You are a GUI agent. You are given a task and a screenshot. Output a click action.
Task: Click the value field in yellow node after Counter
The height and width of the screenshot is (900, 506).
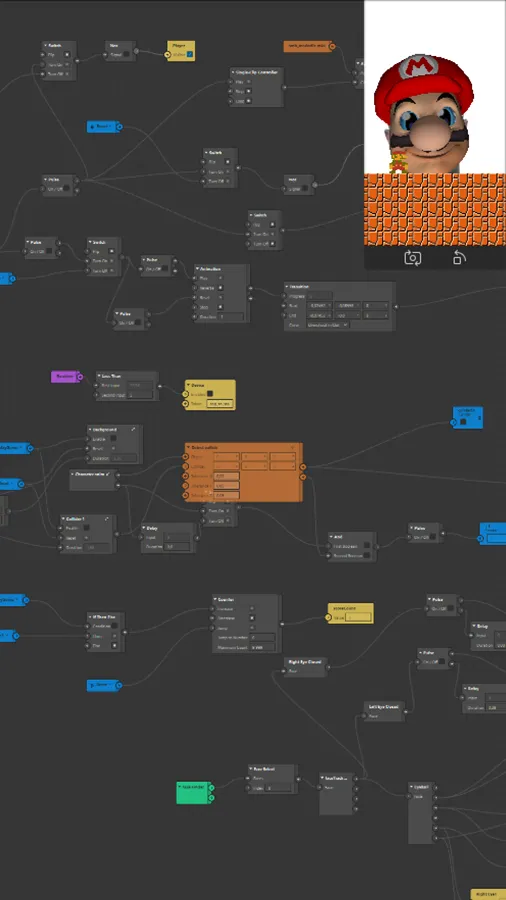tap(358, 618)
